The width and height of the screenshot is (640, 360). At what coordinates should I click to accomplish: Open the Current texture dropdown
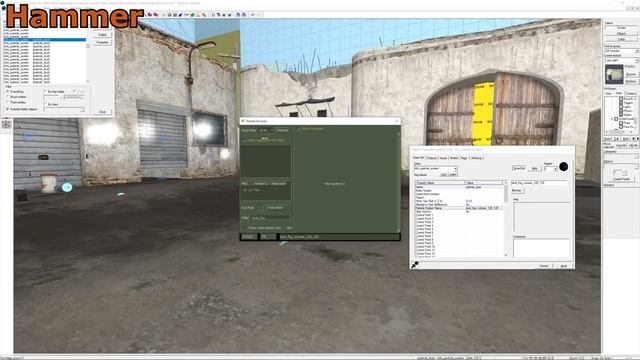[622, 60]
